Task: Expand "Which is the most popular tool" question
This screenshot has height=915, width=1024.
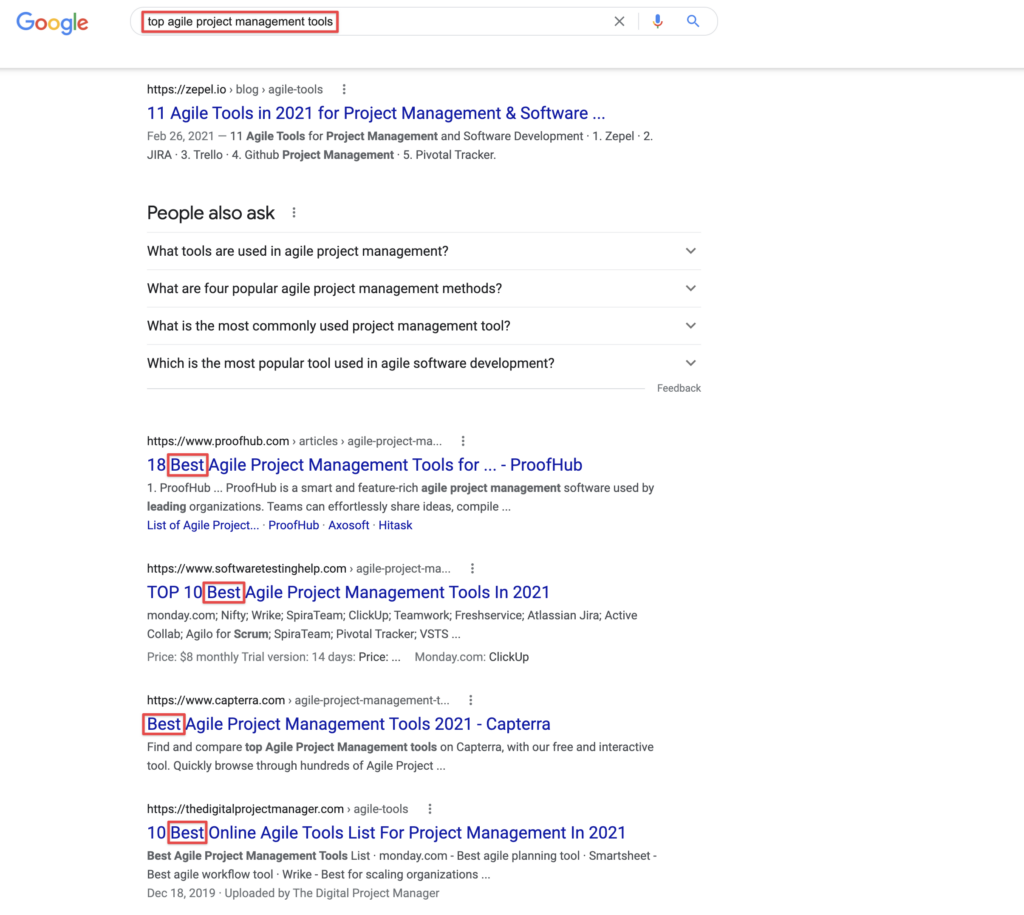Action: pos(424,363)
